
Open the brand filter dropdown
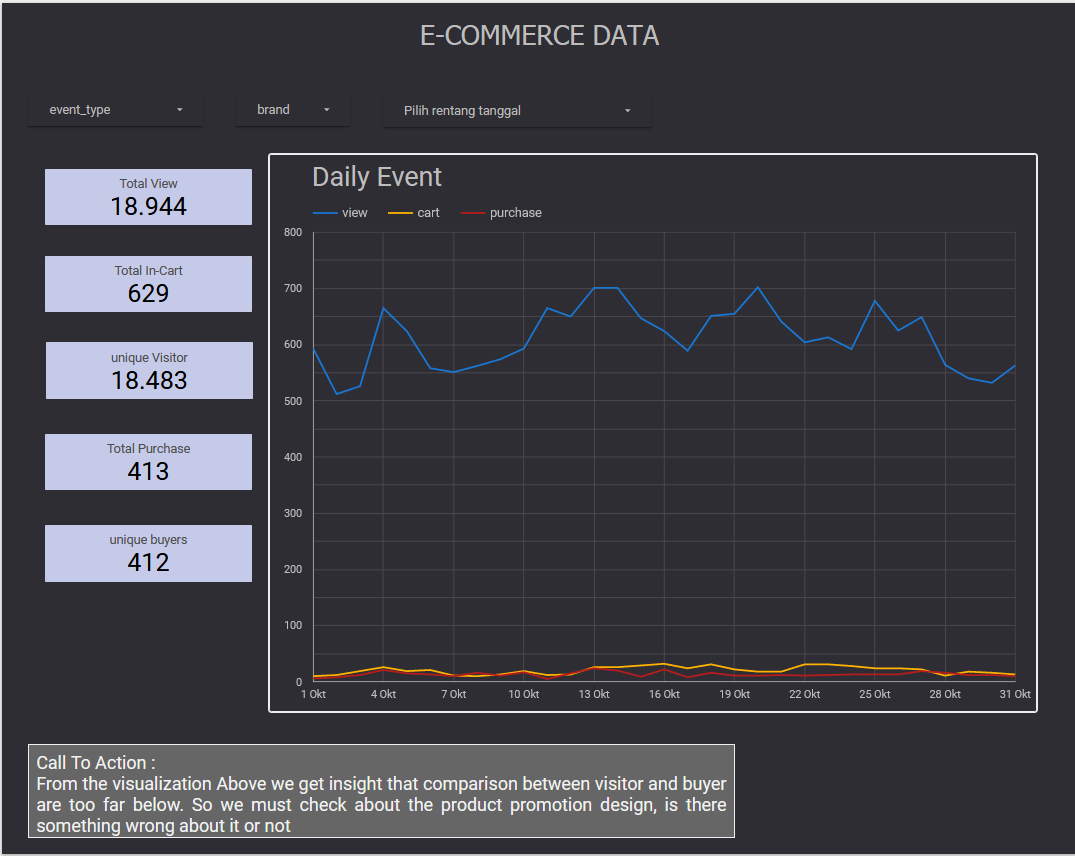[x=280, y=110]
